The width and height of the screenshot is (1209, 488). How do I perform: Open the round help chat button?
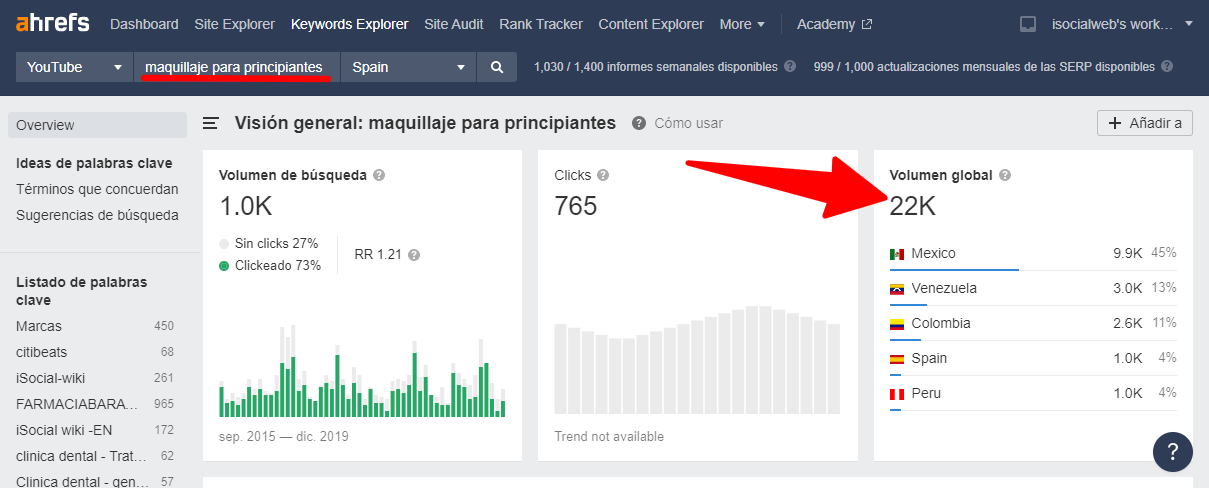(1172, 451)
